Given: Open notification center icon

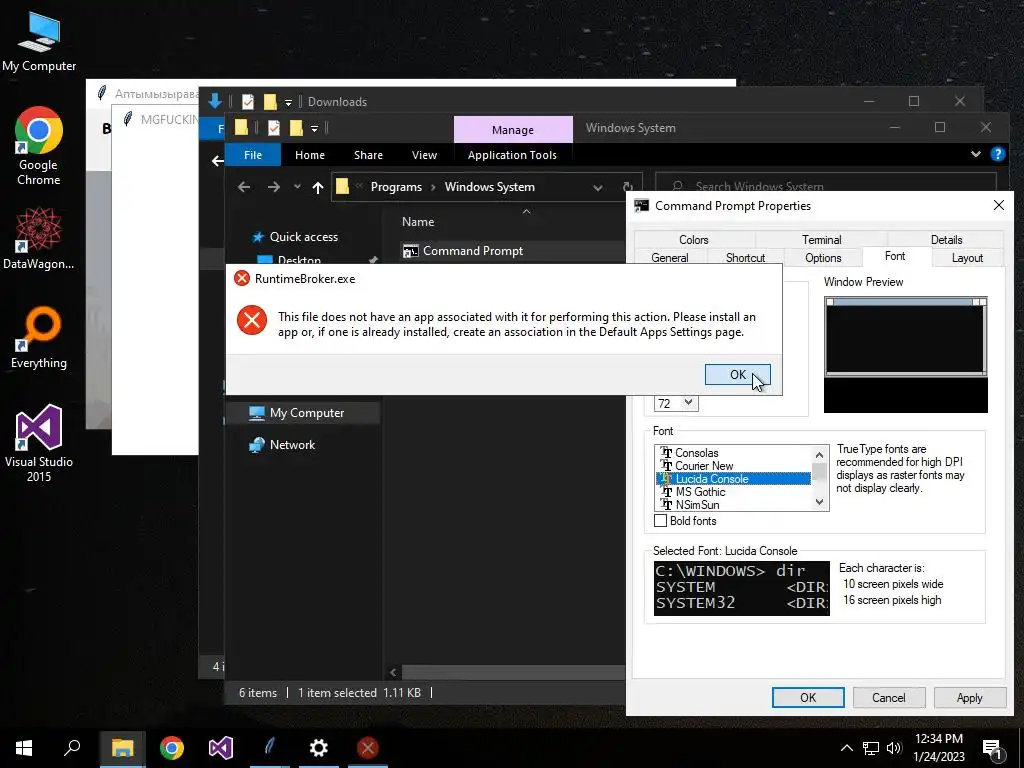Looking at the screenshot, I should (x=993, y=749).
